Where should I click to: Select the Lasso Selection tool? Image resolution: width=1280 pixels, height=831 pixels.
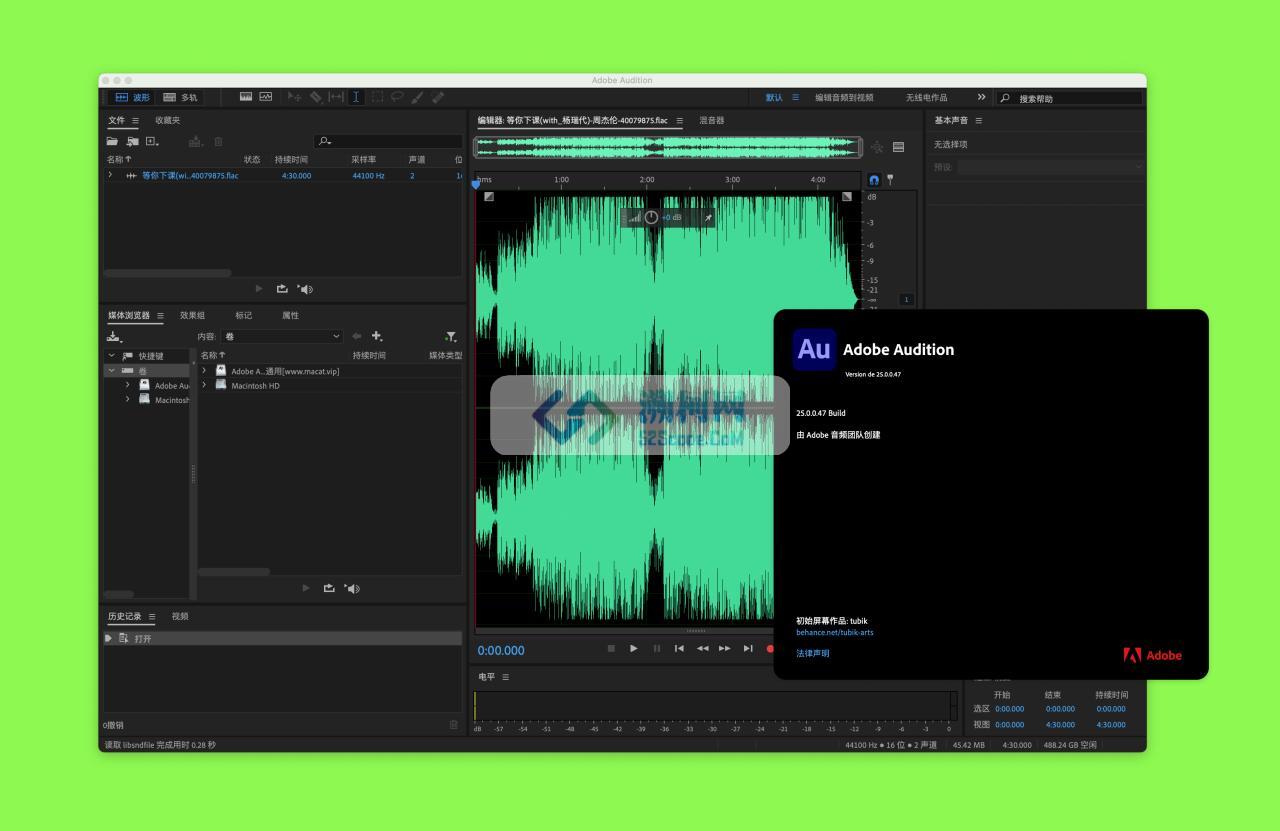397,97
